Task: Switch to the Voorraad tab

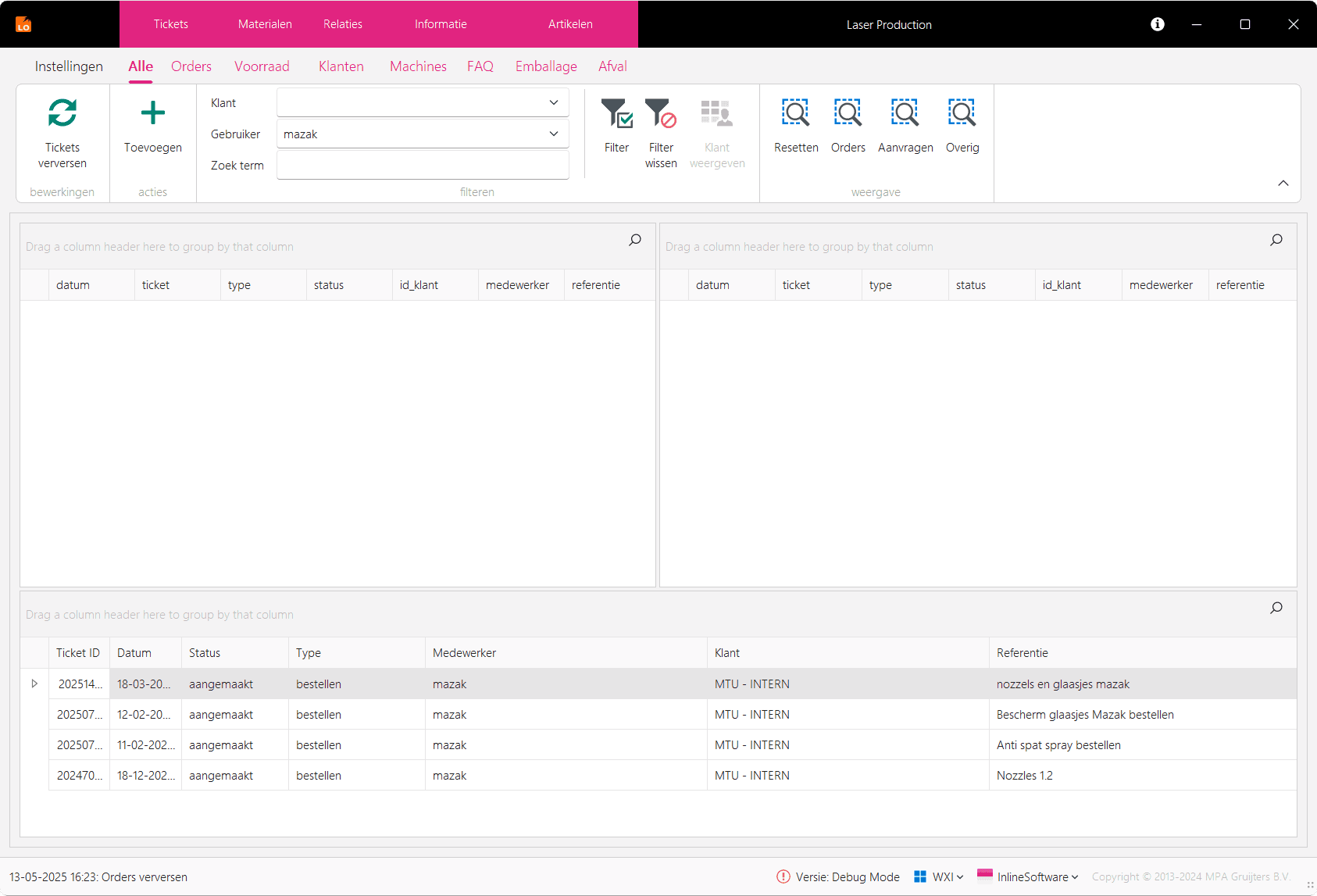Action: (x=262, y=66)
